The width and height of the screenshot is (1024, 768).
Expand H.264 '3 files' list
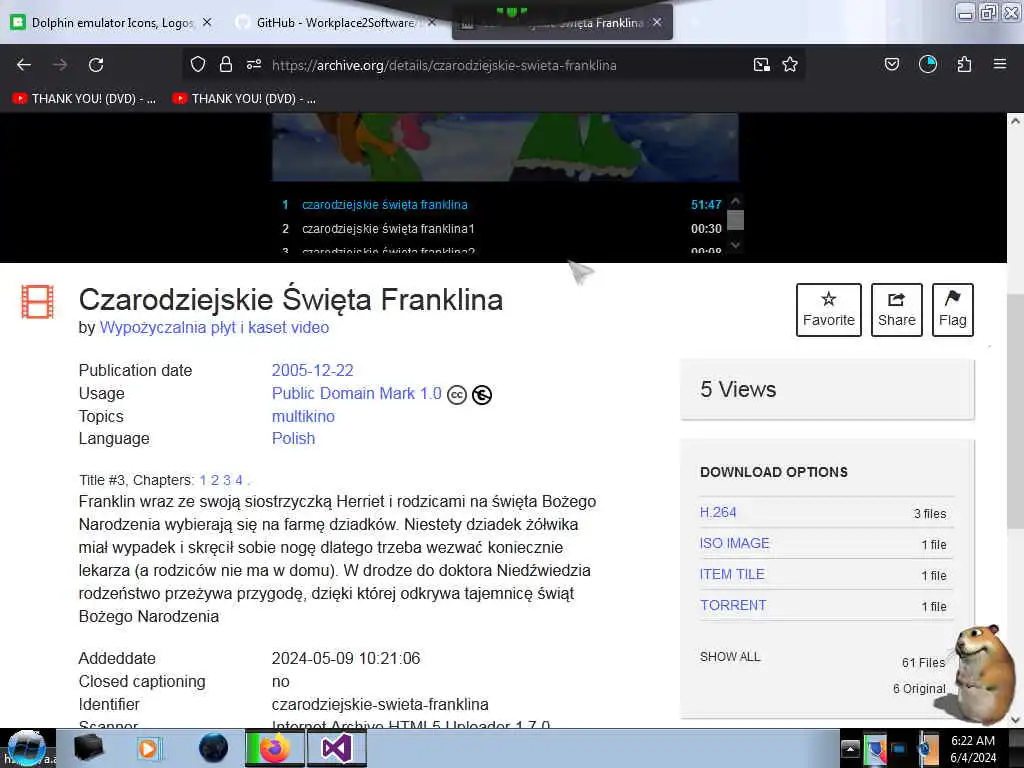coord(930,513)
